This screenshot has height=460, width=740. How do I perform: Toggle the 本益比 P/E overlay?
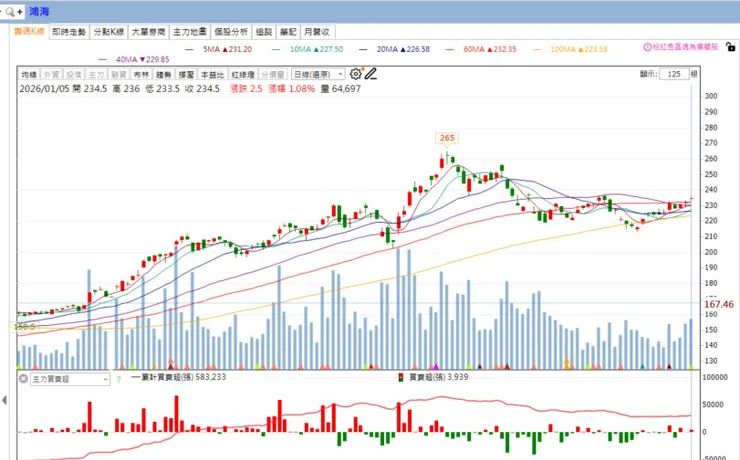212,75
